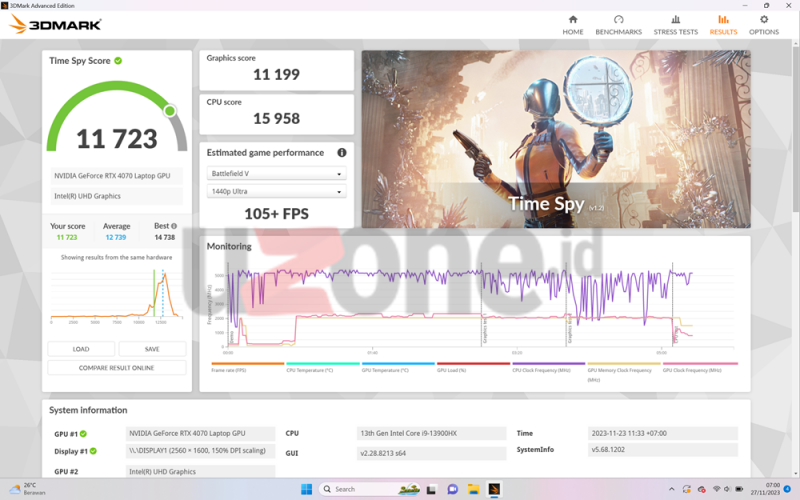This screenshot has height=500, width=800.
Task: Click the SystemInfo version v5.68.1202
Action: coord(662,449)
